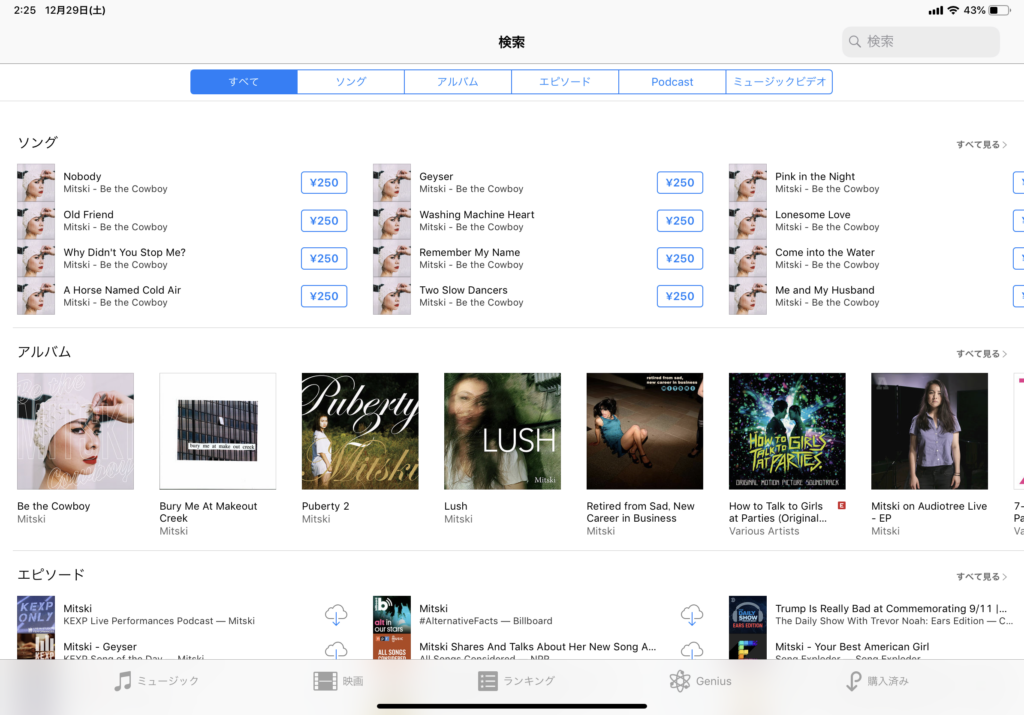Select the song title Me and My Husband
Screen dimensions: 1024x715
click(825, 290)
